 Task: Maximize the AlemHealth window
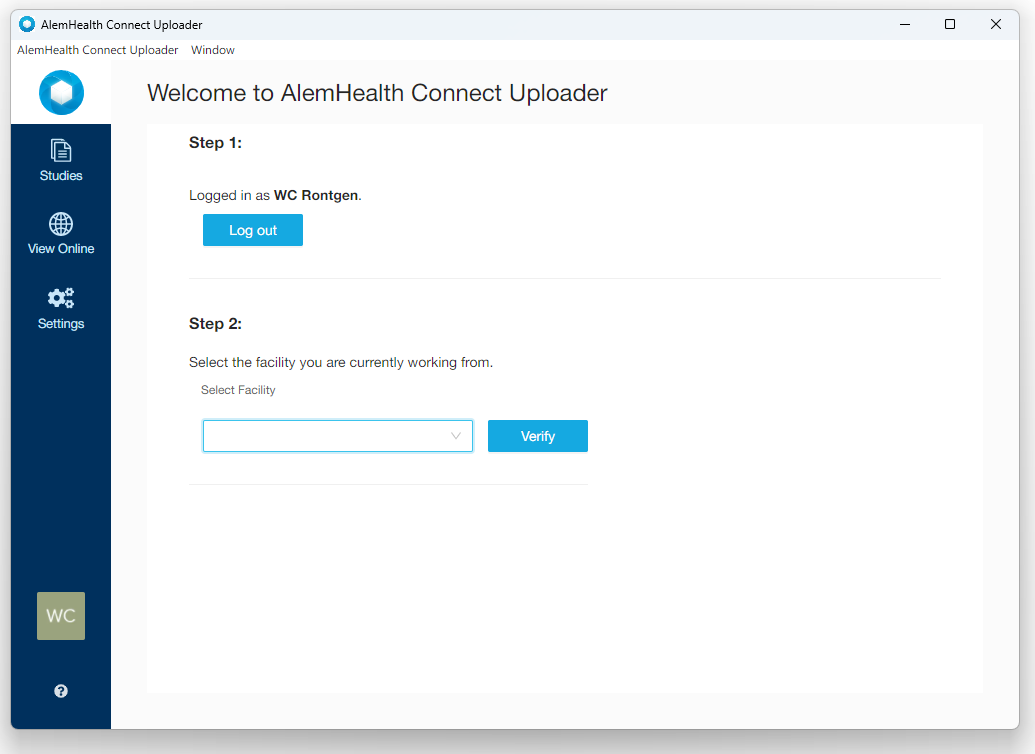[x=950, y=24]
